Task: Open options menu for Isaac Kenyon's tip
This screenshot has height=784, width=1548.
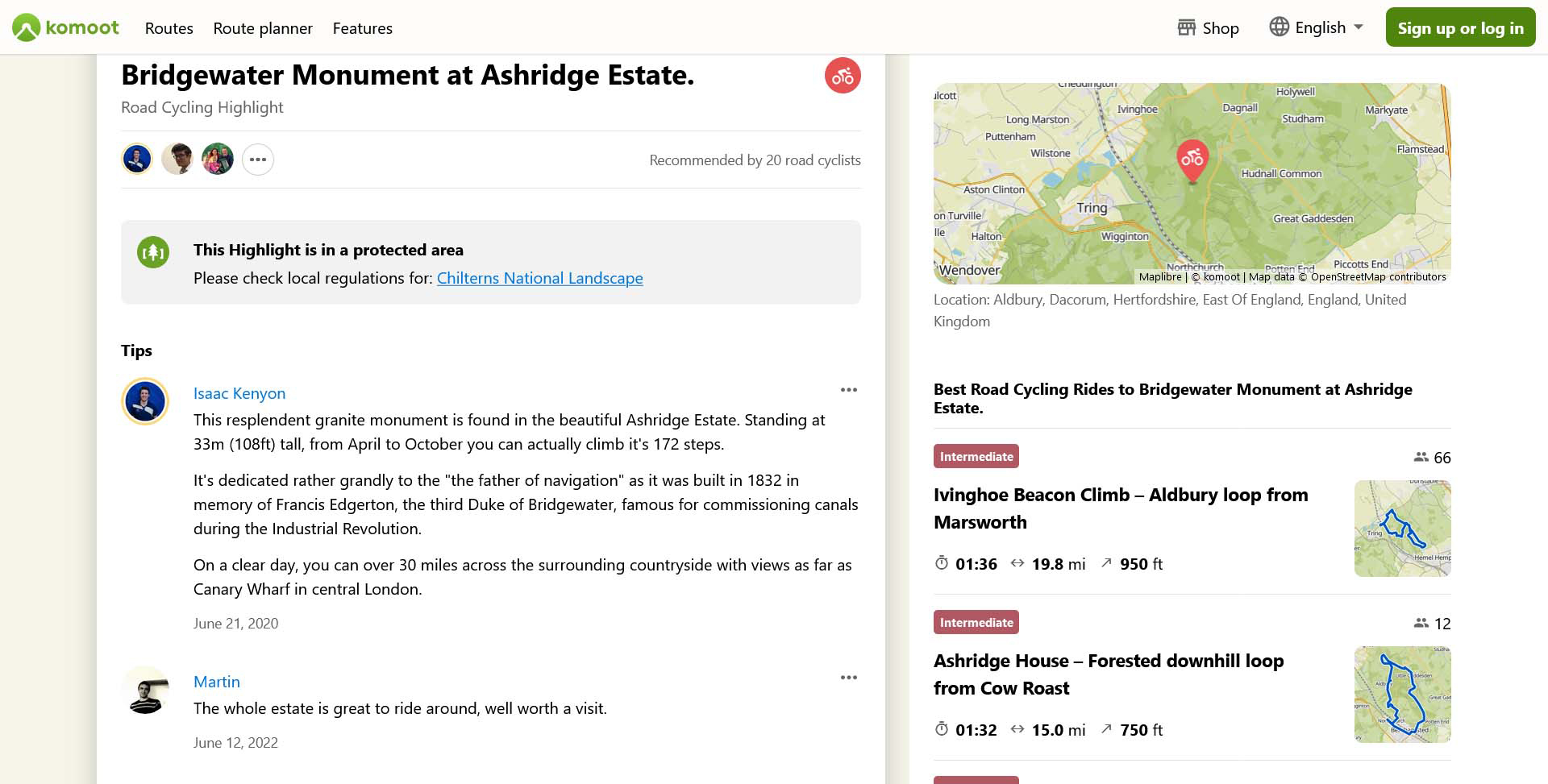Action: click(x=848, y=390)
